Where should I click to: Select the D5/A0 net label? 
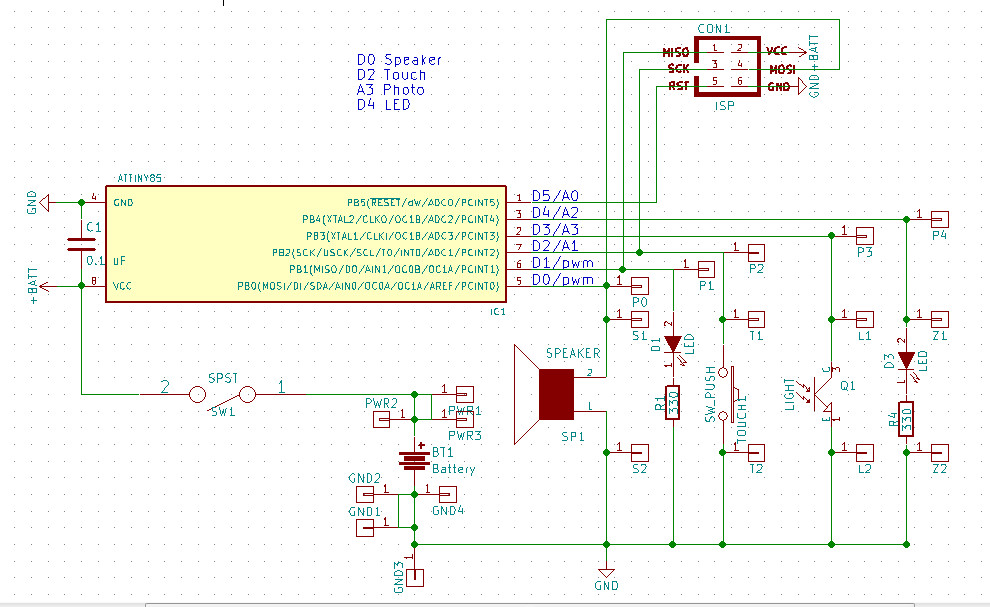[x=556, y=196]
